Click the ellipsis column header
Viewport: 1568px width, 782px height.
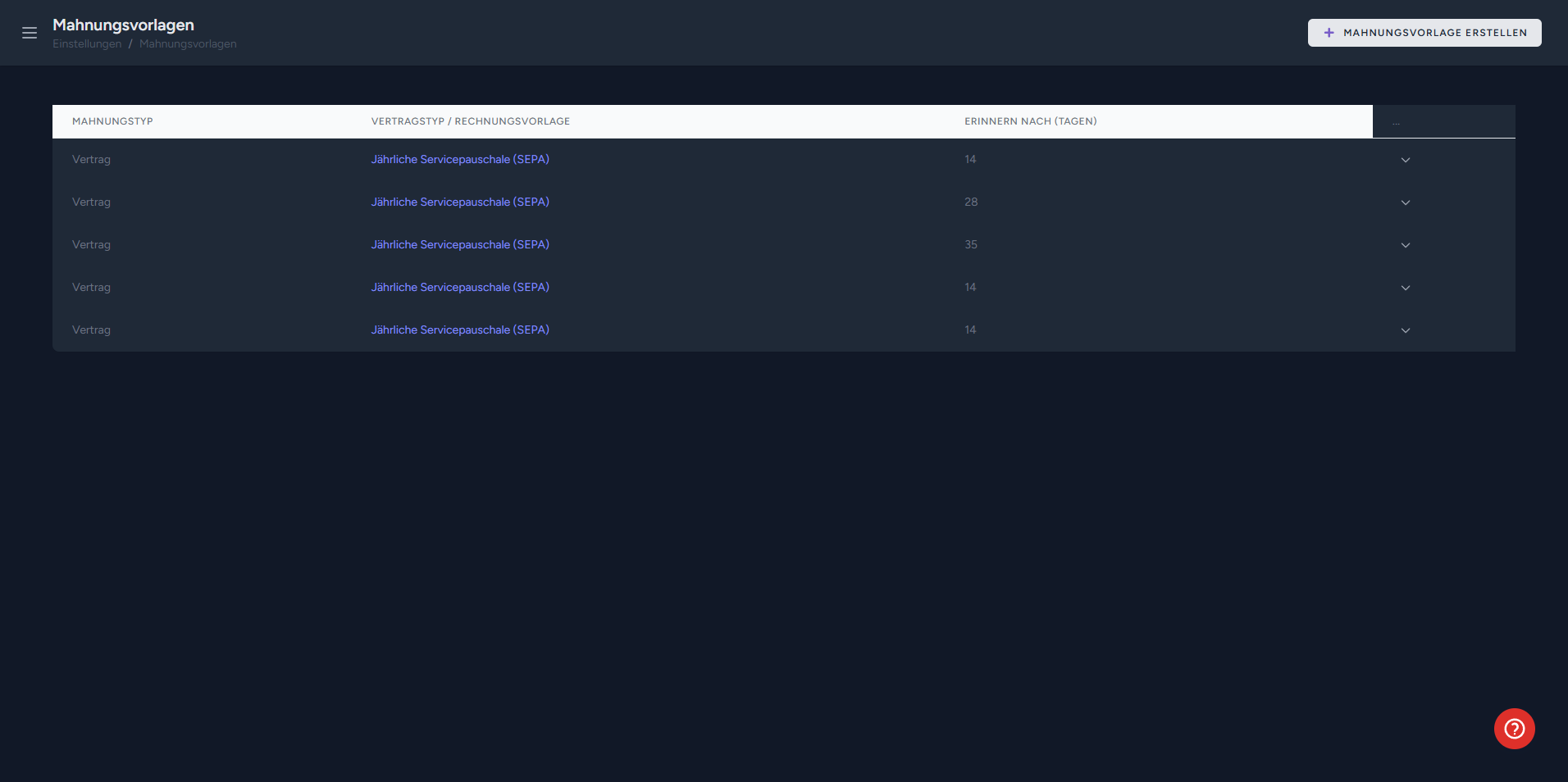coord(1396,122)
